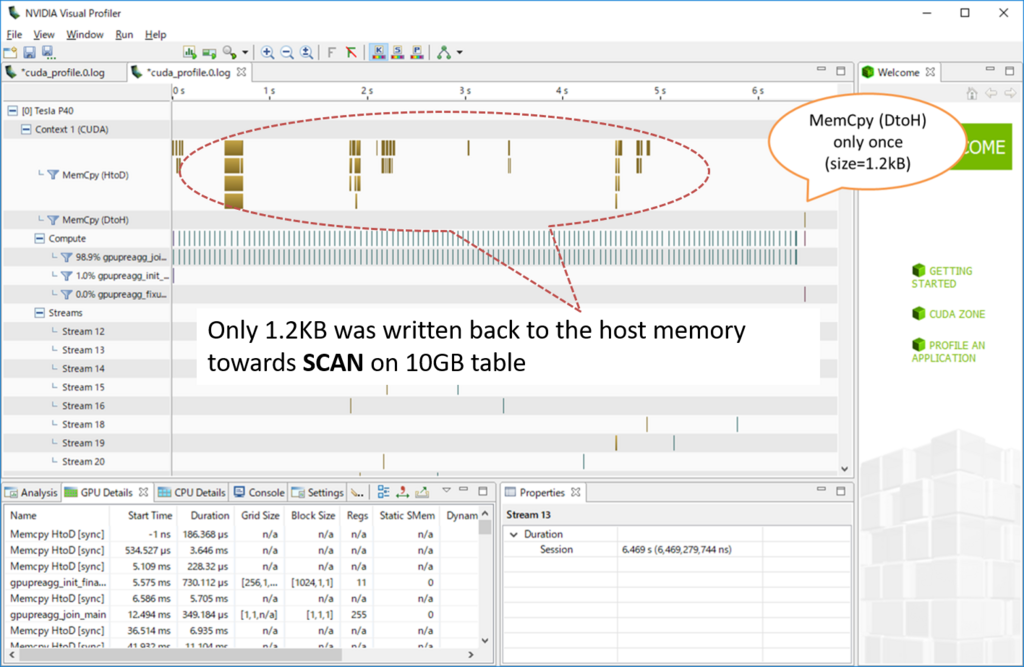Collapse the Streams node
Screen dimensions: 1024x667
coord(39,313)
